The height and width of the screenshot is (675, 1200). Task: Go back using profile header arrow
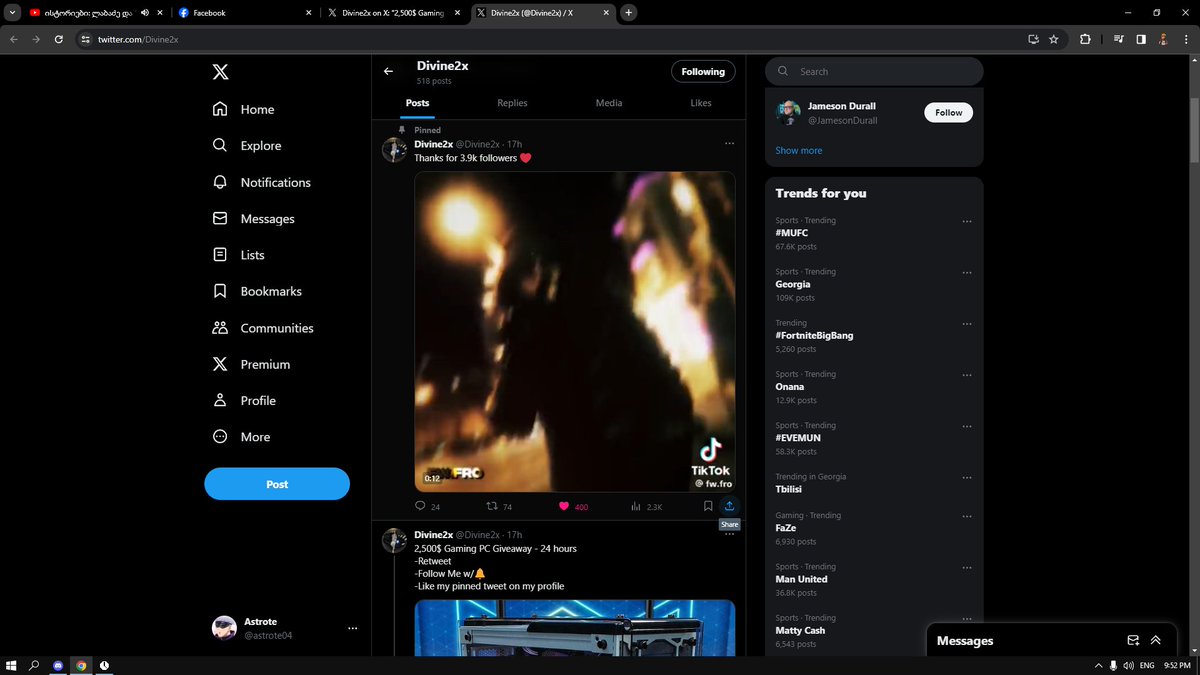tap(389, 71)
